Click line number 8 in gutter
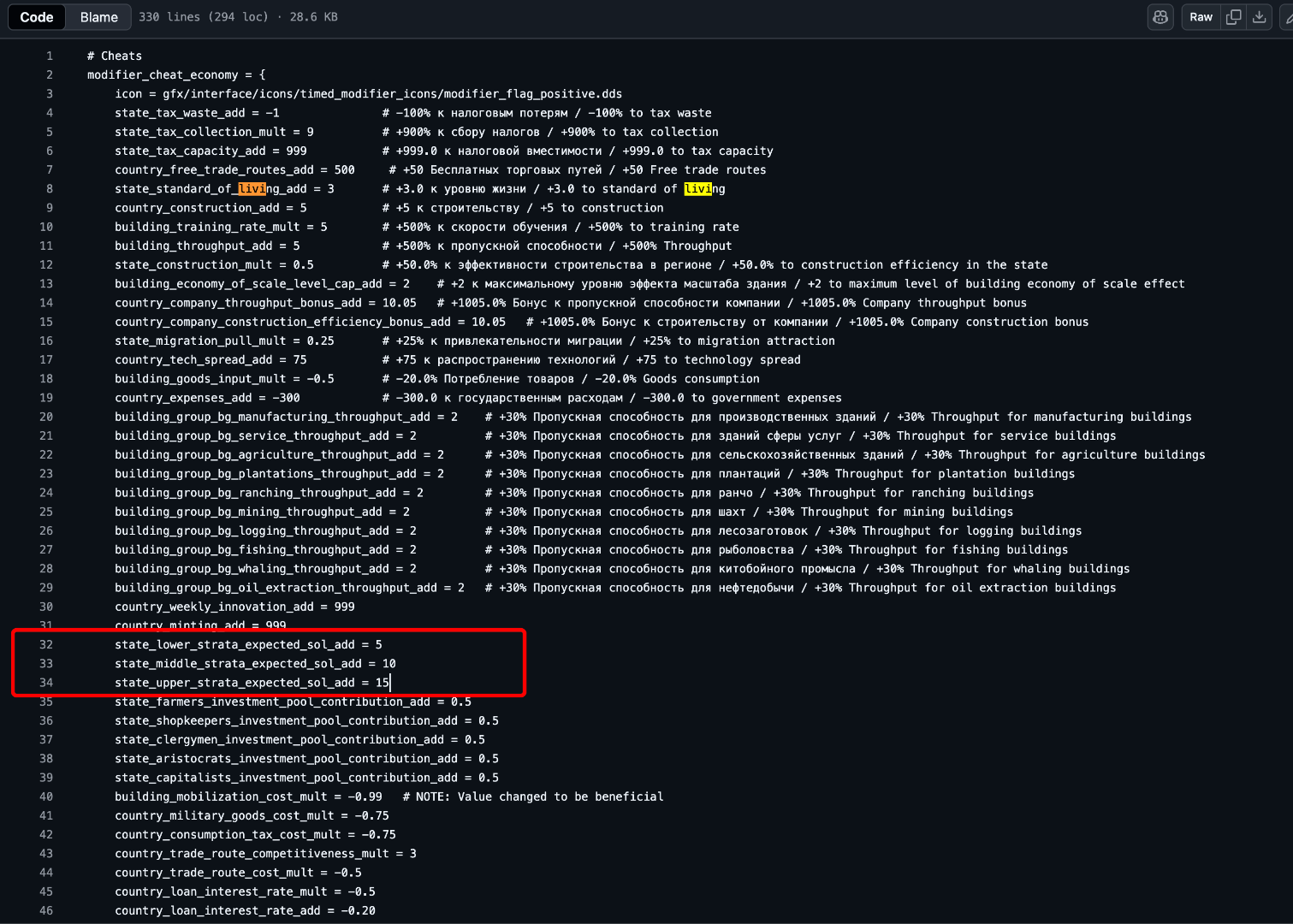The width and height of the screenshot is (1293, 924). pyautogui.click(x=50, y=189)
